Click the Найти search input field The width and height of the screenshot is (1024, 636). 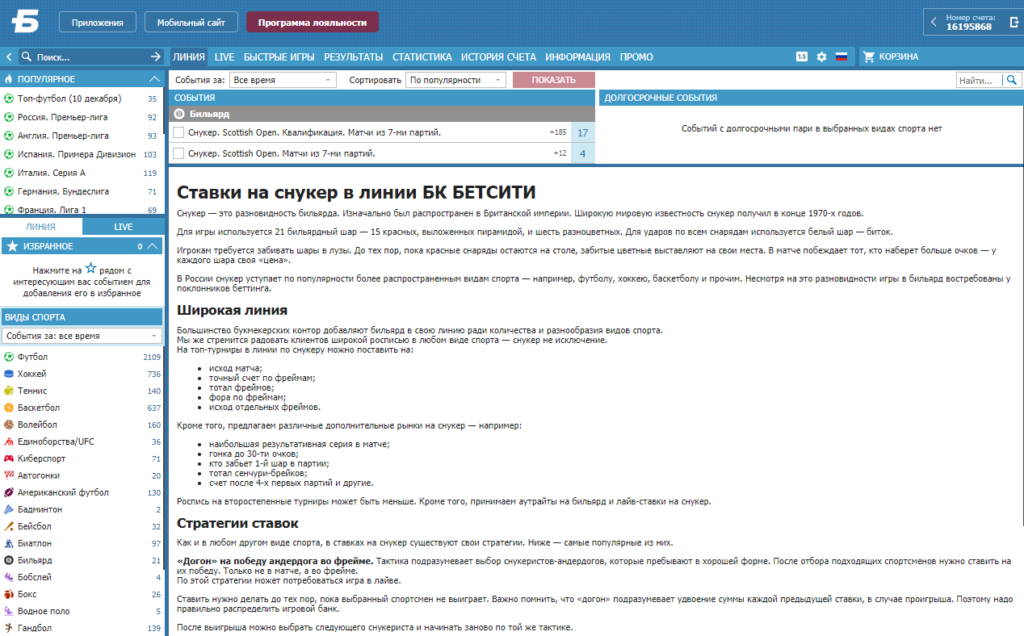(x=978, y=80)
